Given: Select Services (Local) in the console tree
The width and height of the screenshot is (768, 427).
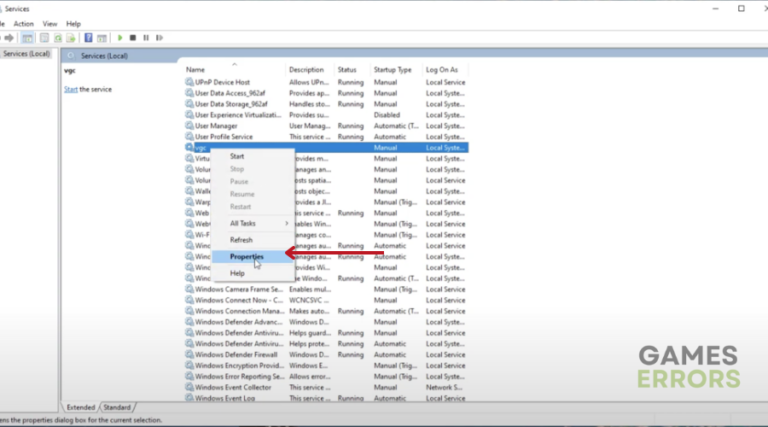Looking at the screenshot, I should pos(27,54).
